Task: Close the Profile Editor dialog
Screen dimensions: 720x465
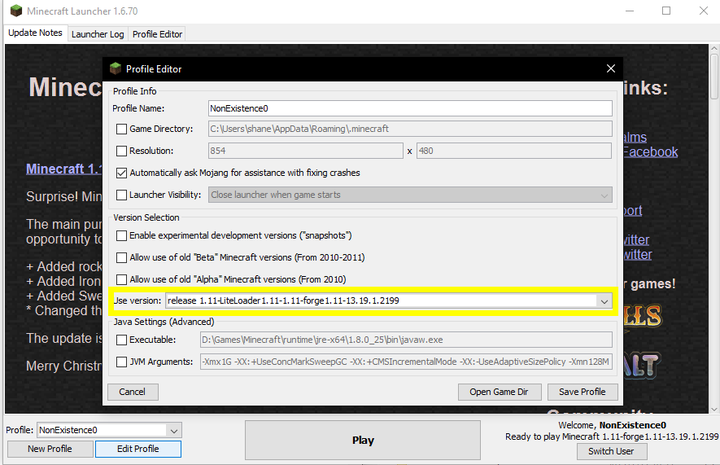Action: (610, 68)
